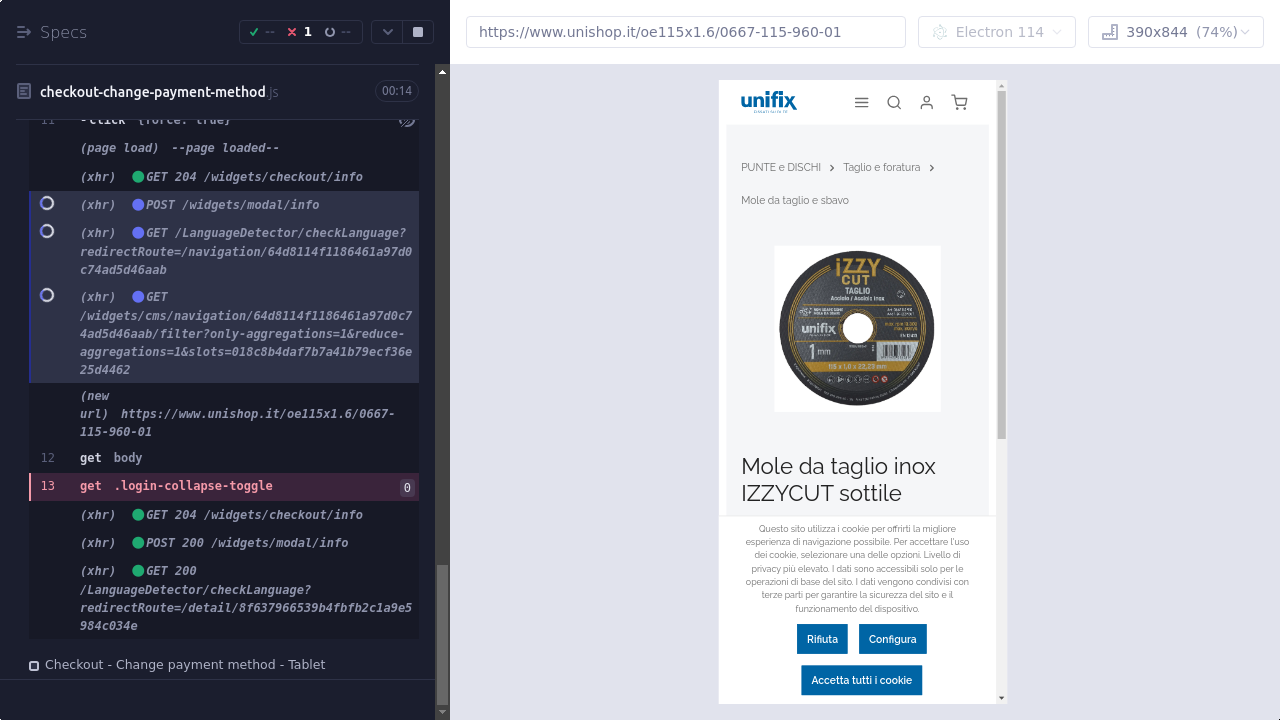
Task: Stop the running test
Action: point(417,32)
